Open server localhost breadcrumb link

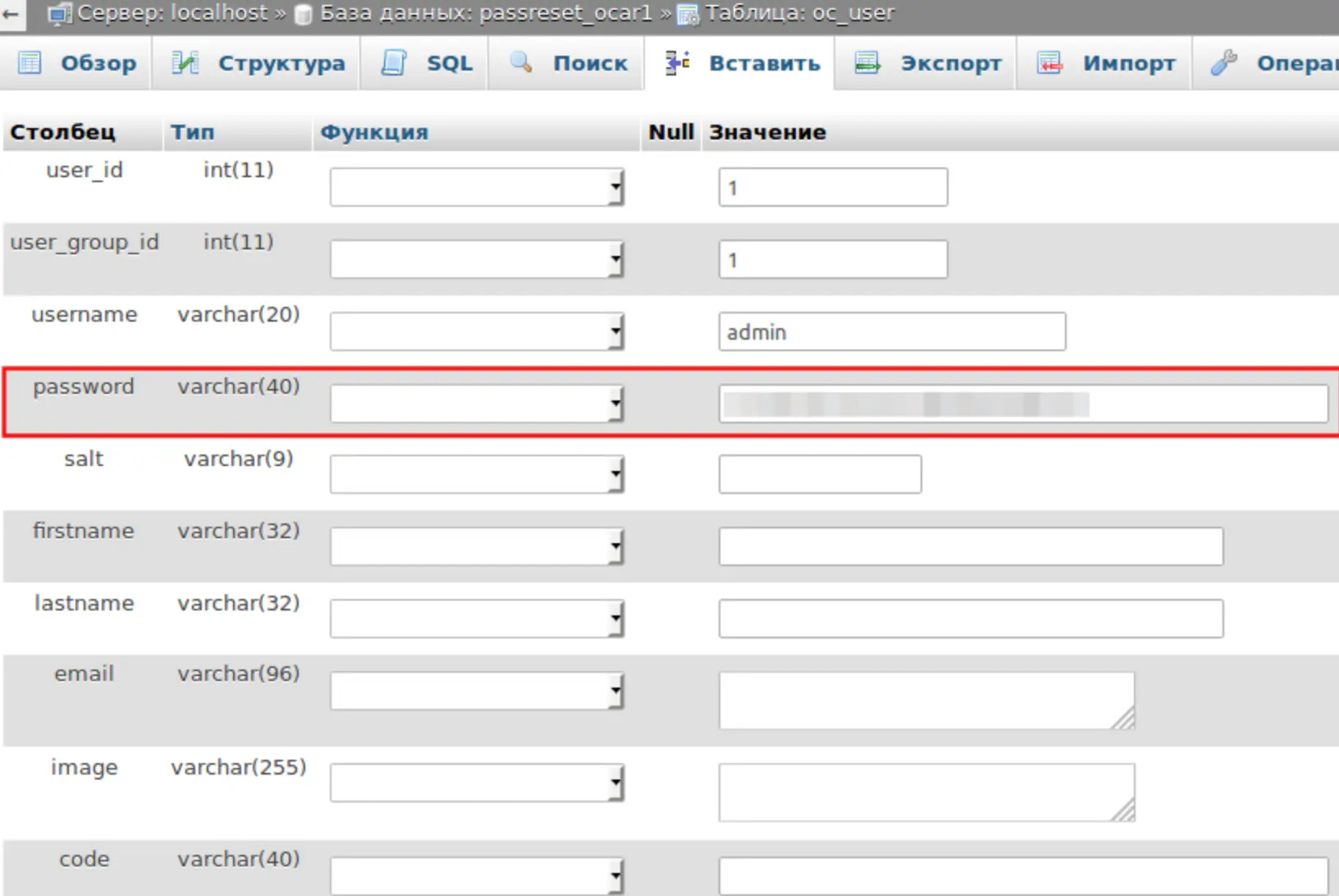[172, 13]
